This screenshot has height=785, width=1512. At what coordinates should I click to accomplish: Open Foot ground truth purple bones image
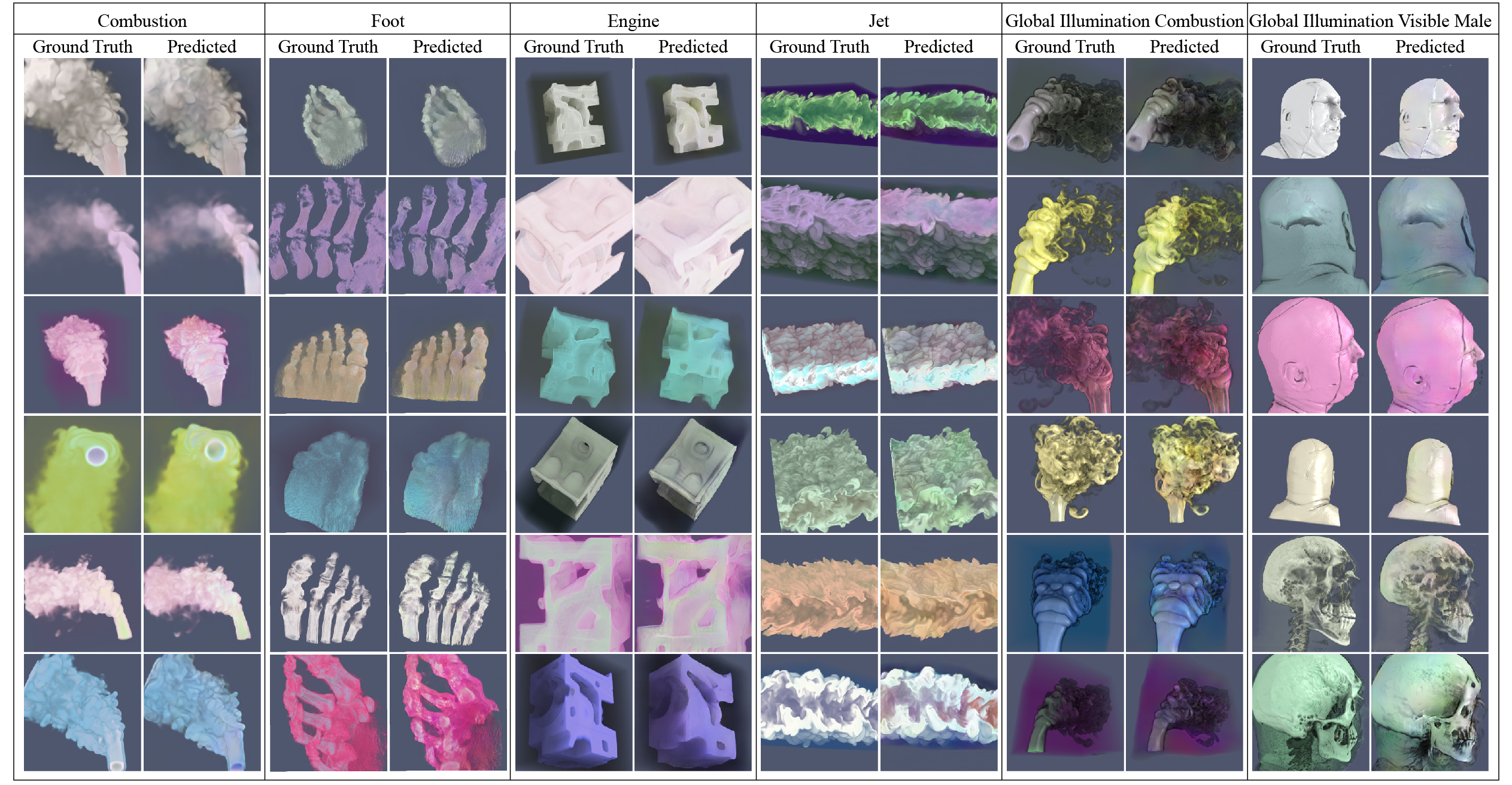pos(328,235)
